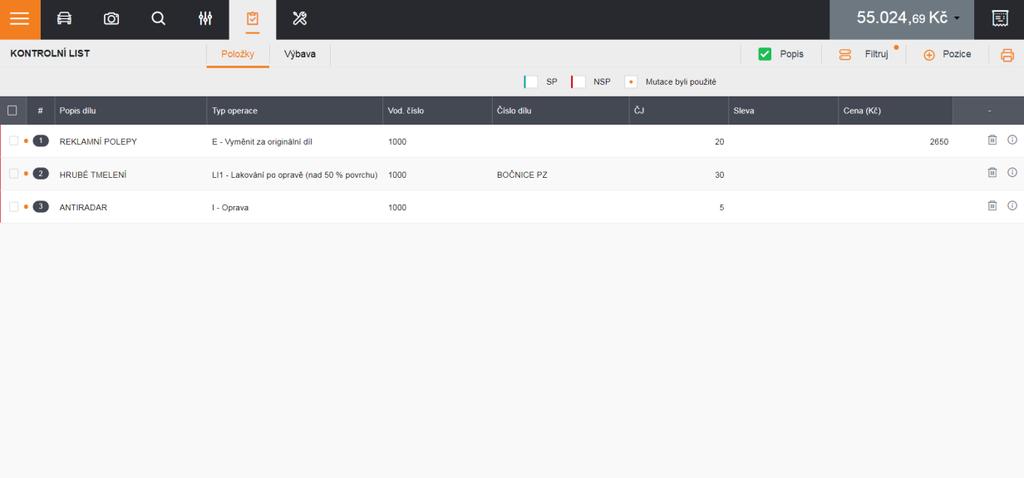Click row number badge 1

tap(40, 141)
